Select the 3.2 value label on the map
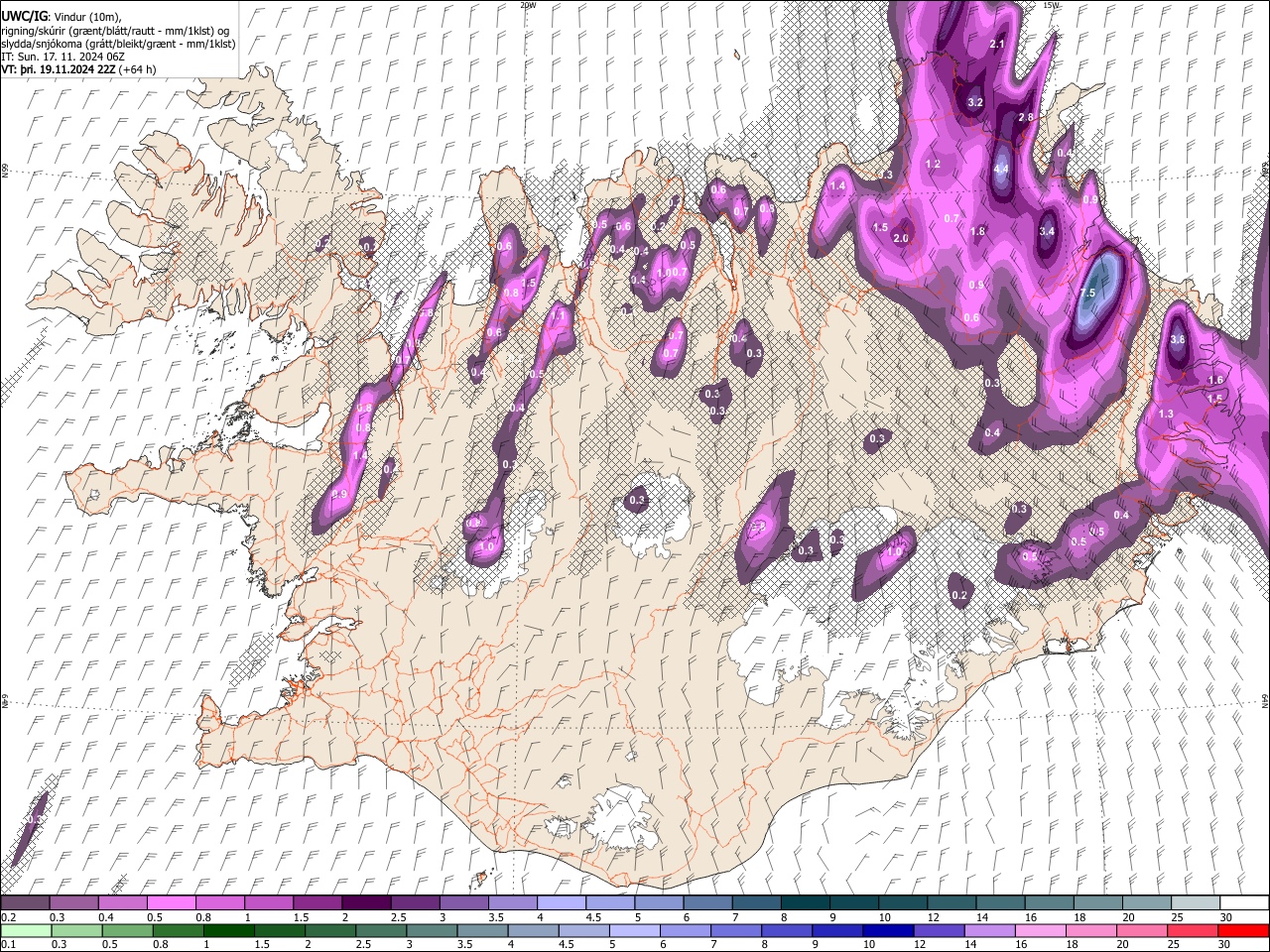Screen dimensions: 1270x952 (974, 102)
